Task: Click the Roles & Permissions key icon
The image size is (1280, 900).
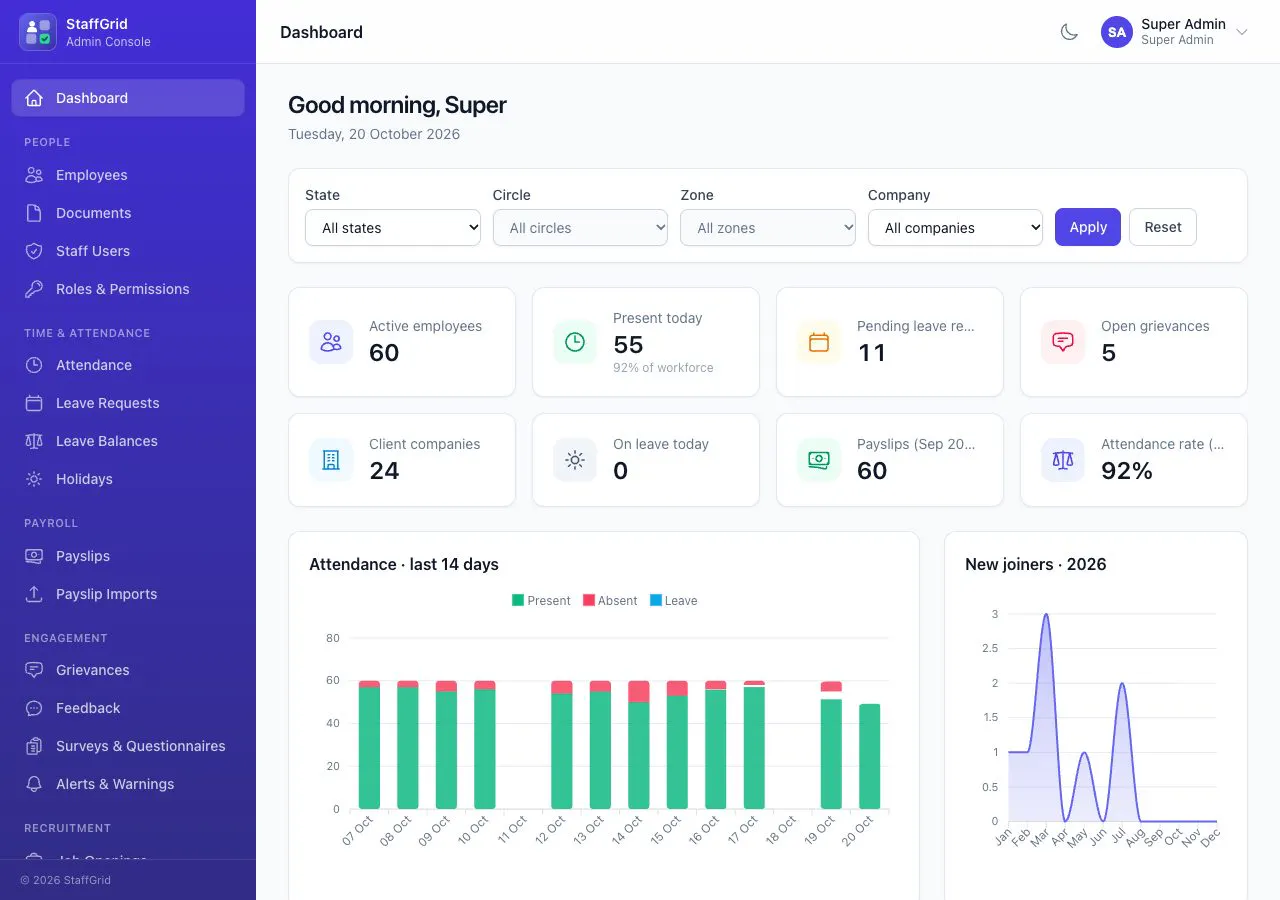Action: [x=34, y=289]
